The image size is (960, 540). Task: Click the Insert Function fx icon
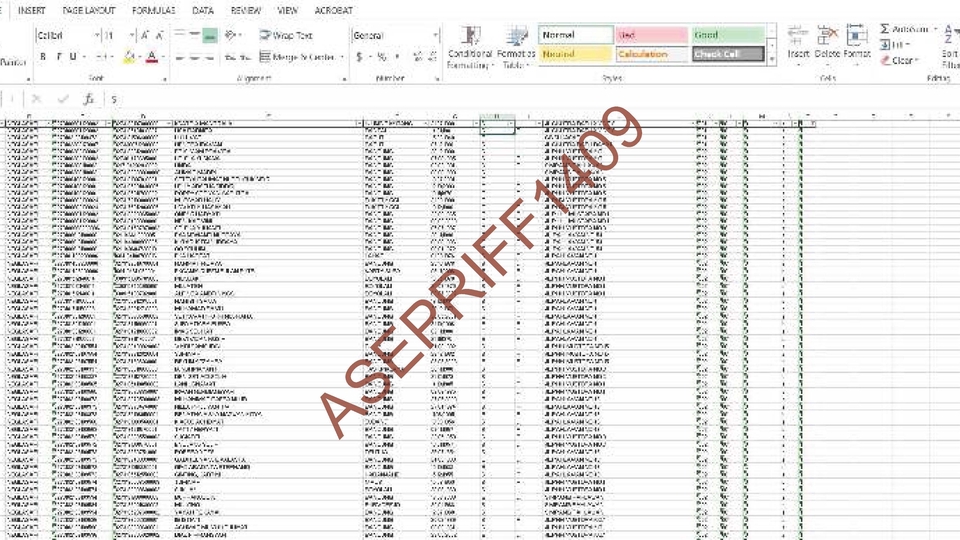click(x=88, y=99)
